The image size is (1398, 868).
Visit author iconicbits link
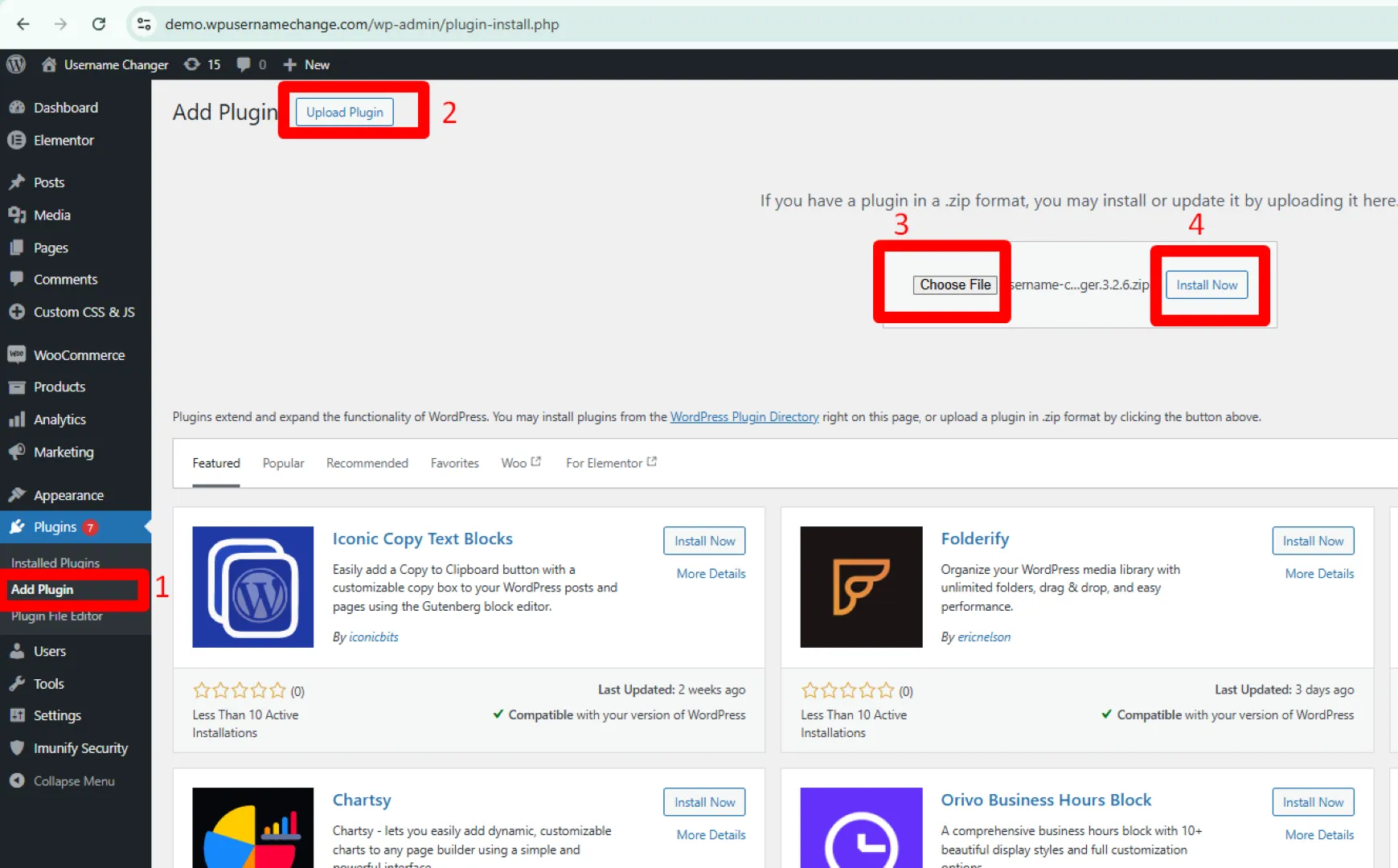tap(374, 637)
